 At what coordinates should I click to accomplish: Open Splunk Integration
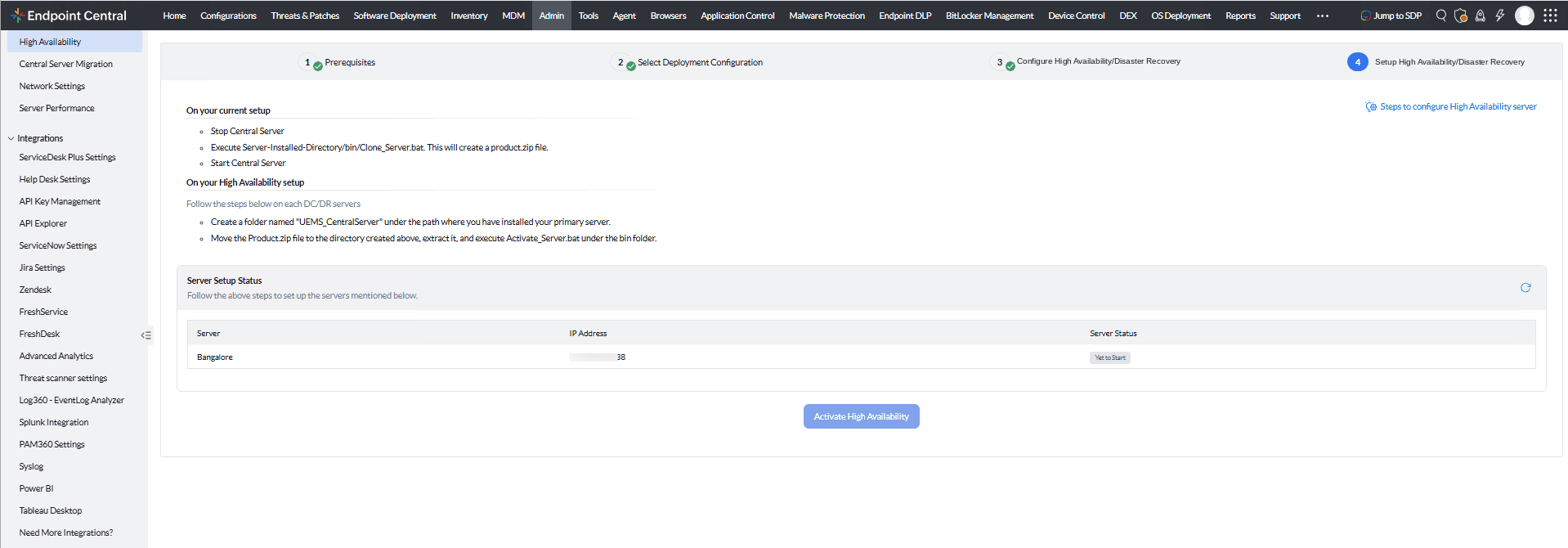click(54, 422)
